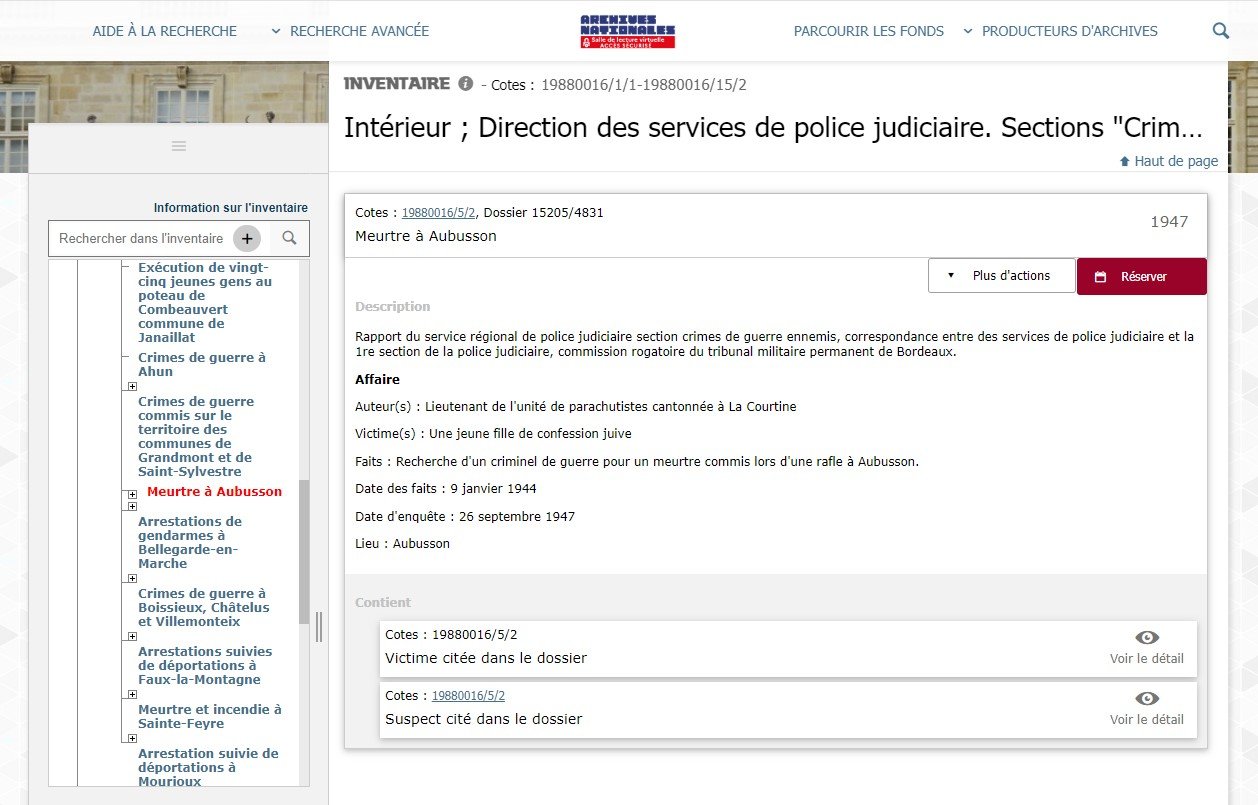The height and width of the screenshot is (805, 1258).
Task: Click the magnifier search icon in top navigation
Action: point(1220,31)
